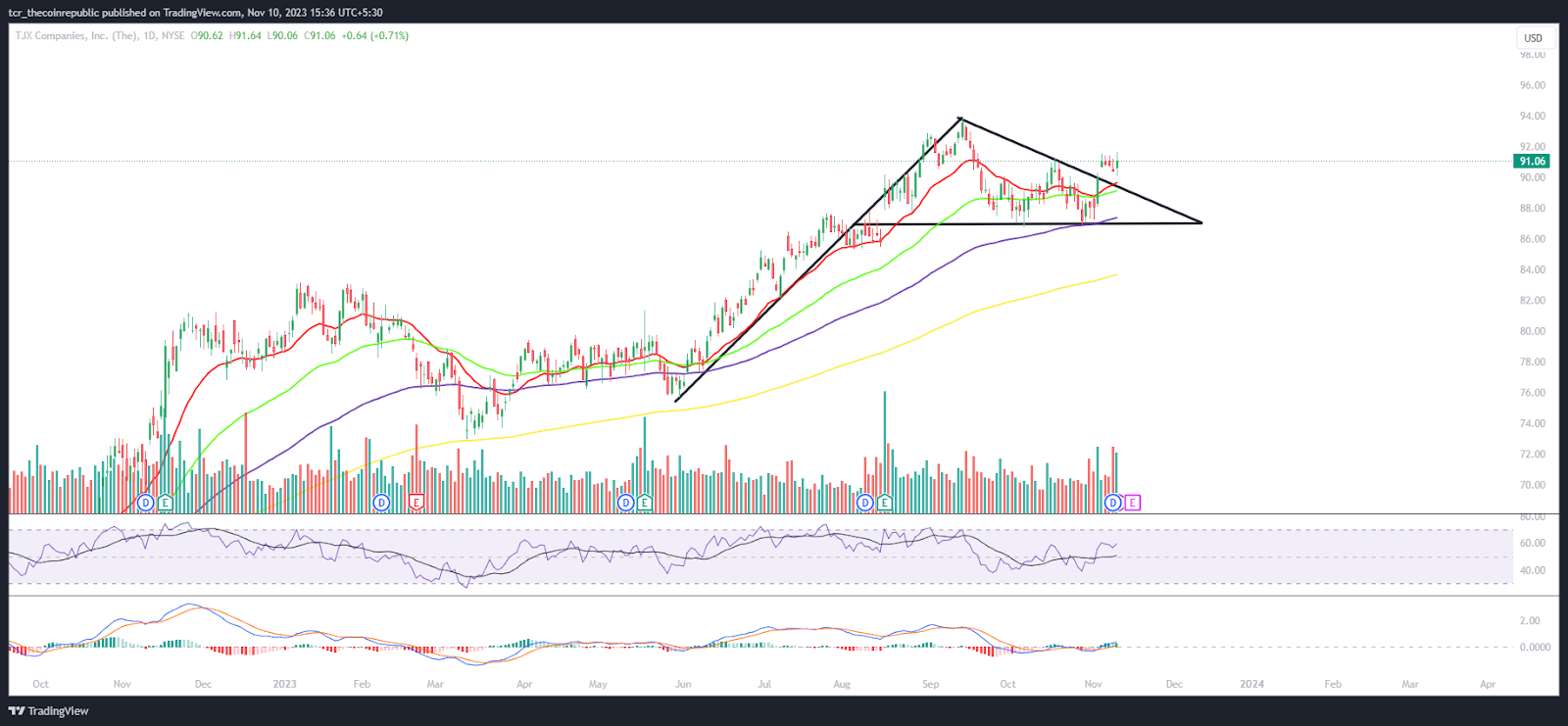Image resolution: width=1568 pixels, height=726 pixels.
Task: Click the Jun label on time axis
Action: (x=683, y=684)
